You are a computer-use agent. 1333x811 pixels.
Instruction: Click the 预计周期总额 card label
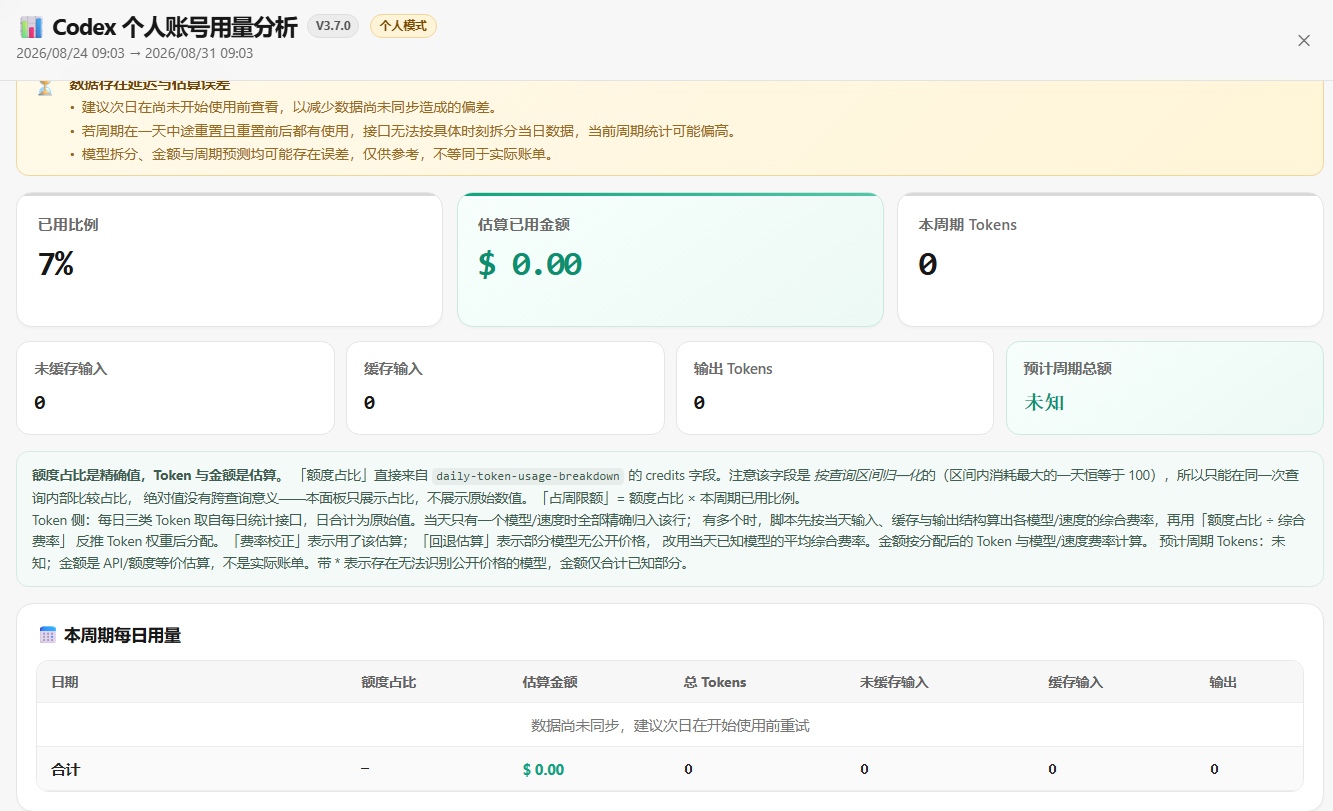[x=1068, y=369]
